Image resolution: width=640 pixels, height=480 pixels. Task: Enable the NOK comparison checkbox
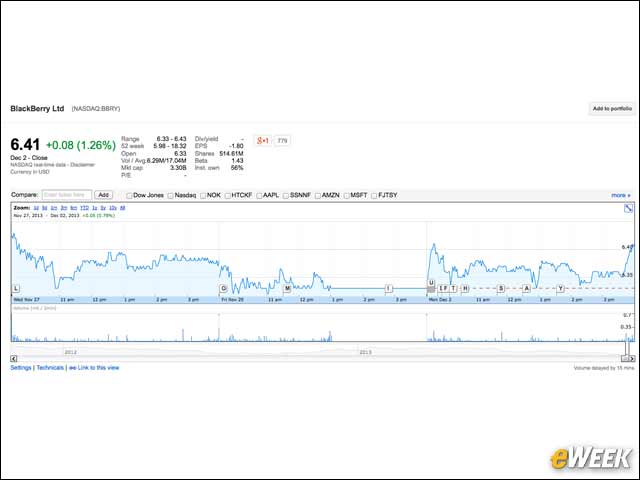(x=203, y=196)
